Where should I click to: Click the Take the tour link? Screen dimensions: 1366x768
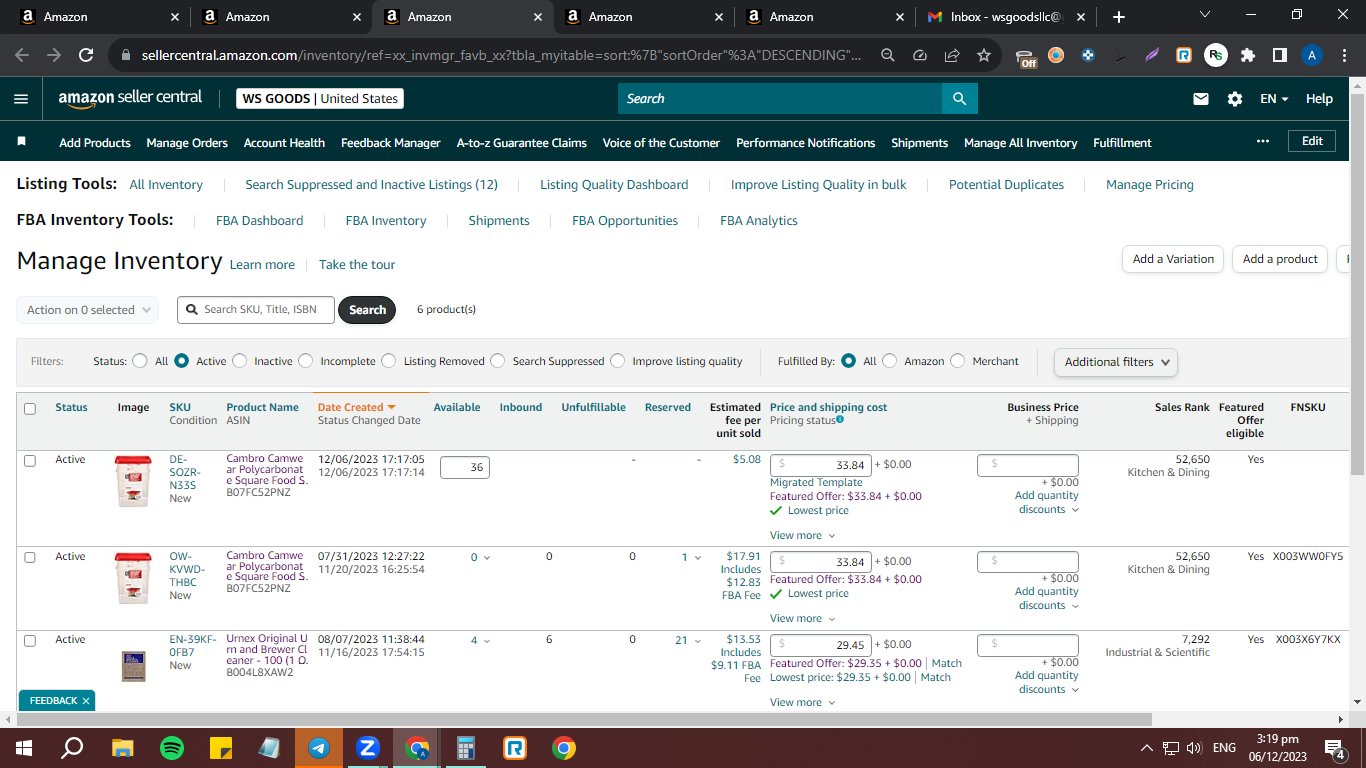pos(357,265)
